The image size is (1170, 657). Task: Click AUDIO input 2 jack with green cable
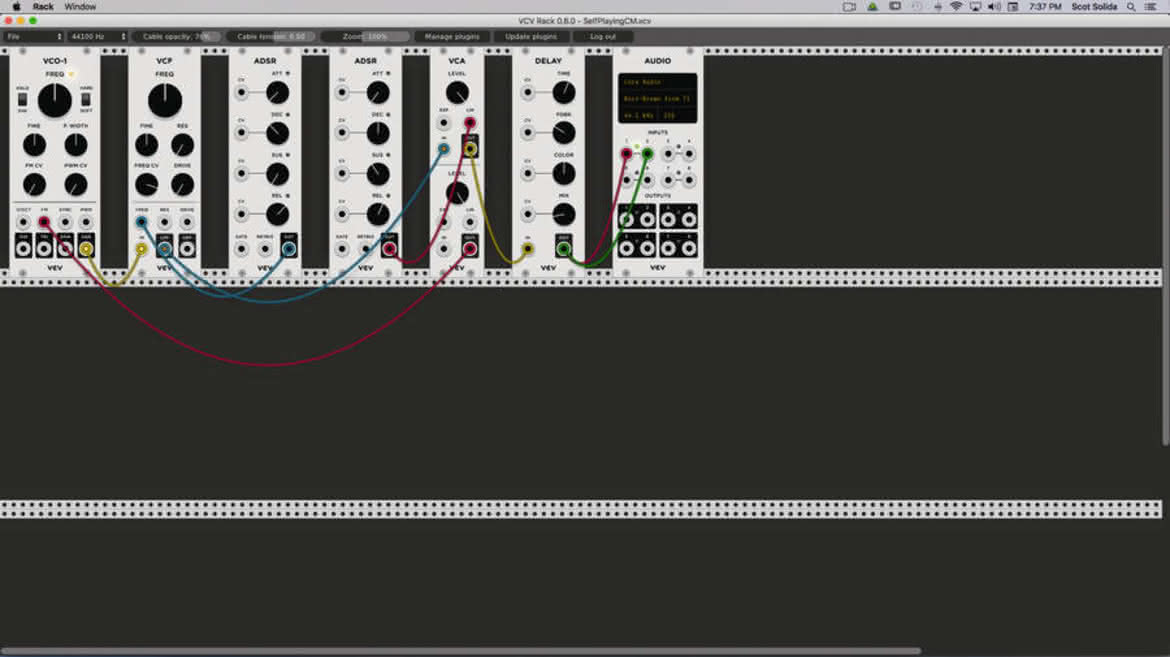point(647,154)
